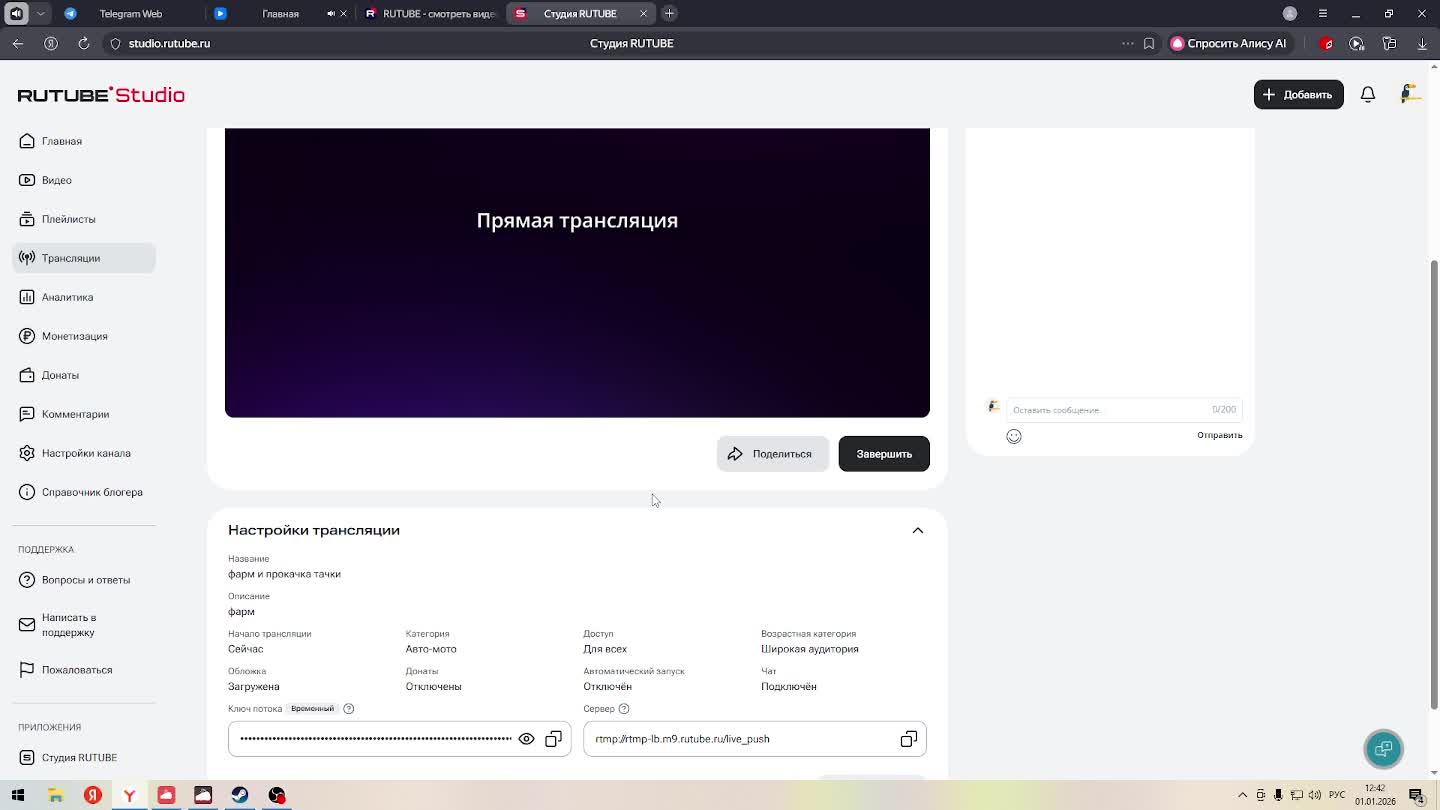The image size is (1440, 810).
Task: Click the 'Временный' stream key badge
Action: click(x=312, y=709)
